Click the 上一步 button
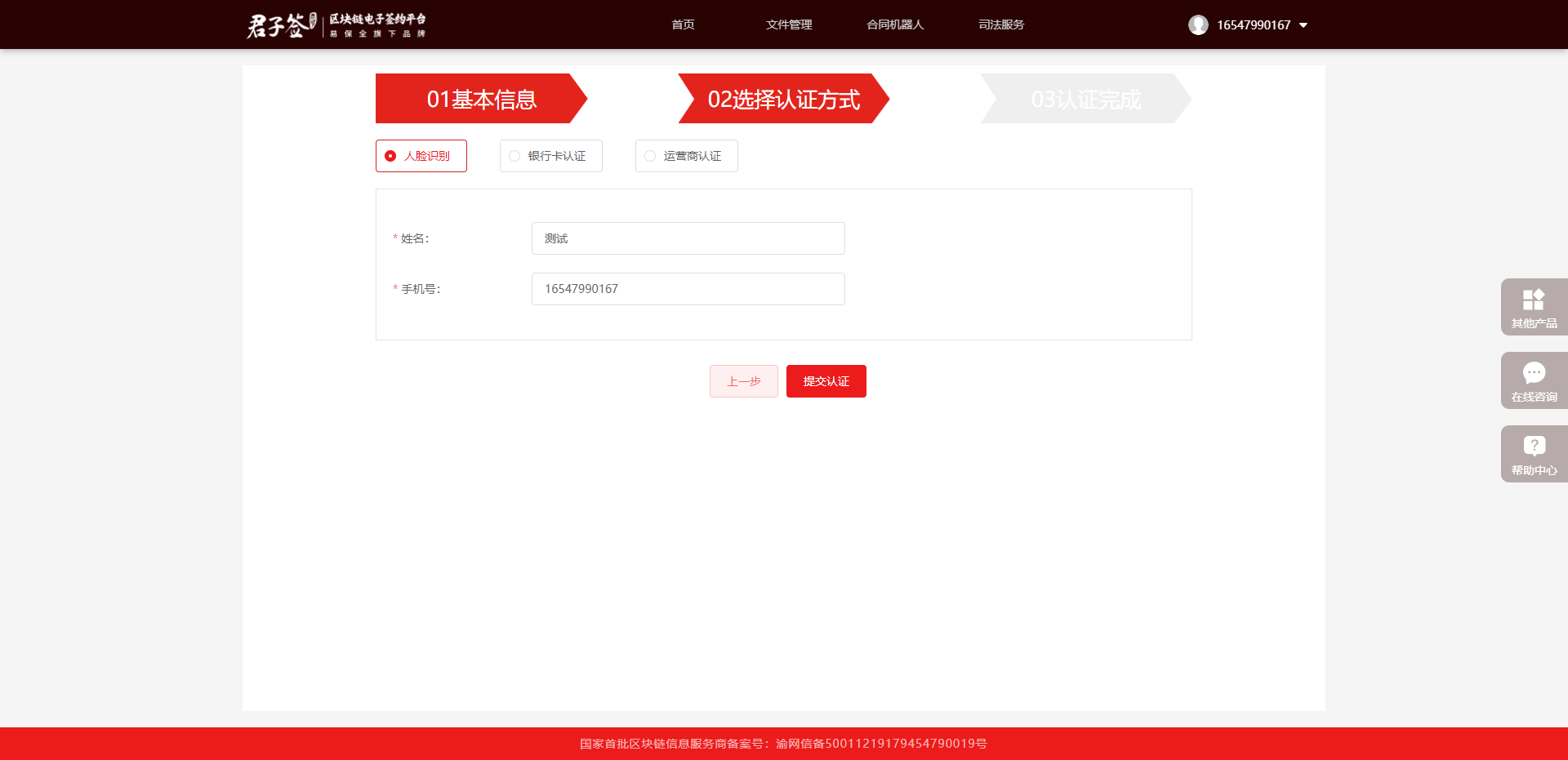Screen dimensions: 1568x760 tap(743, 381)
